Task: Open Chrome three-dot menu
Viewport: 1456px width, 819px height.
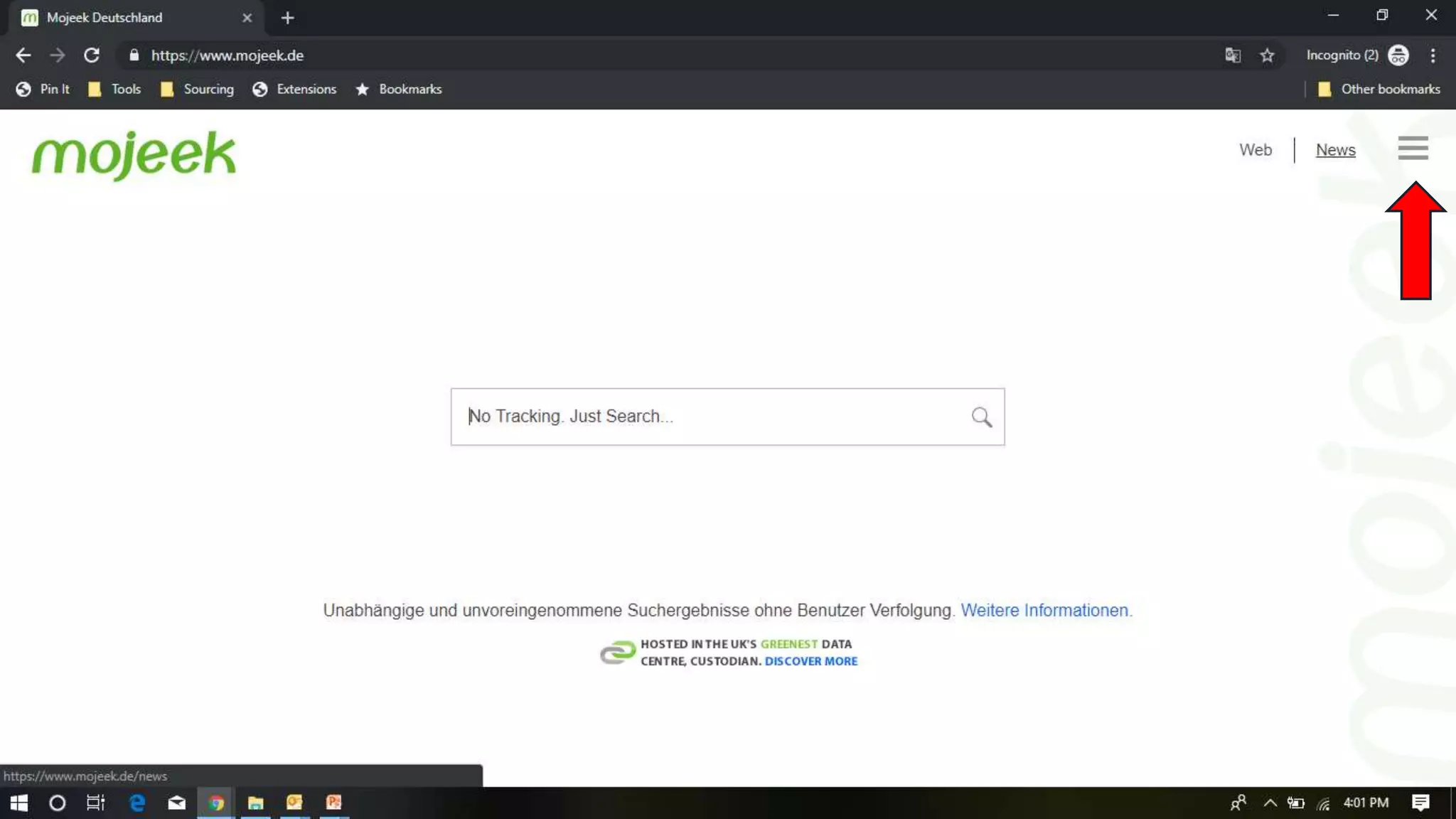Action: 1433,55
